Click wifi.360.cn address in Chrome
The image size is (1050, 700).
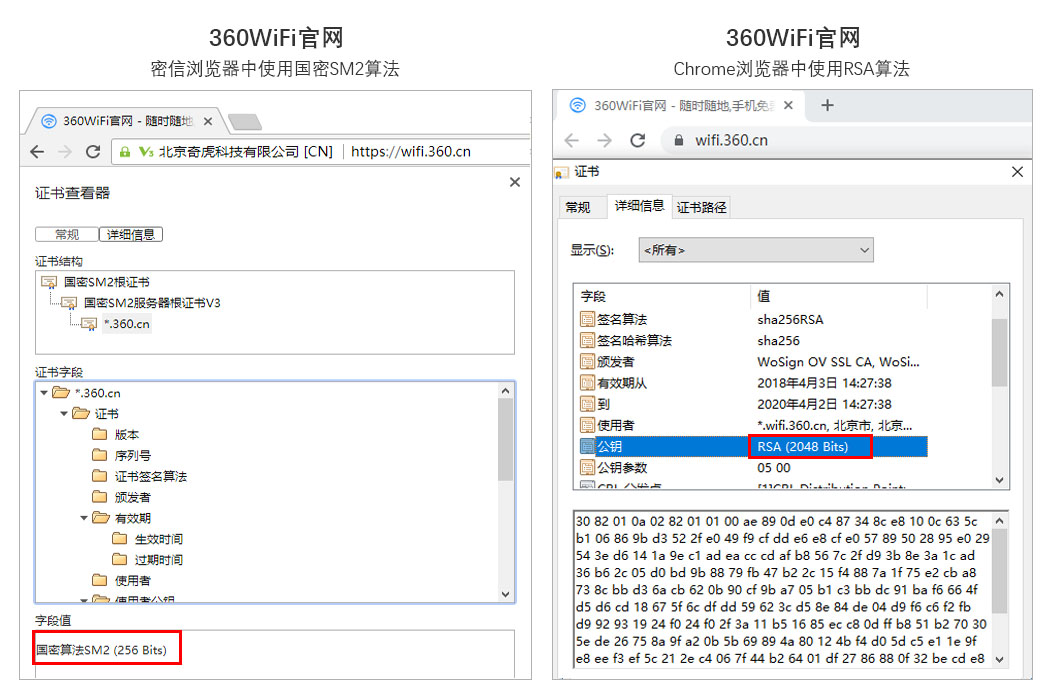(x=731, y=140)
